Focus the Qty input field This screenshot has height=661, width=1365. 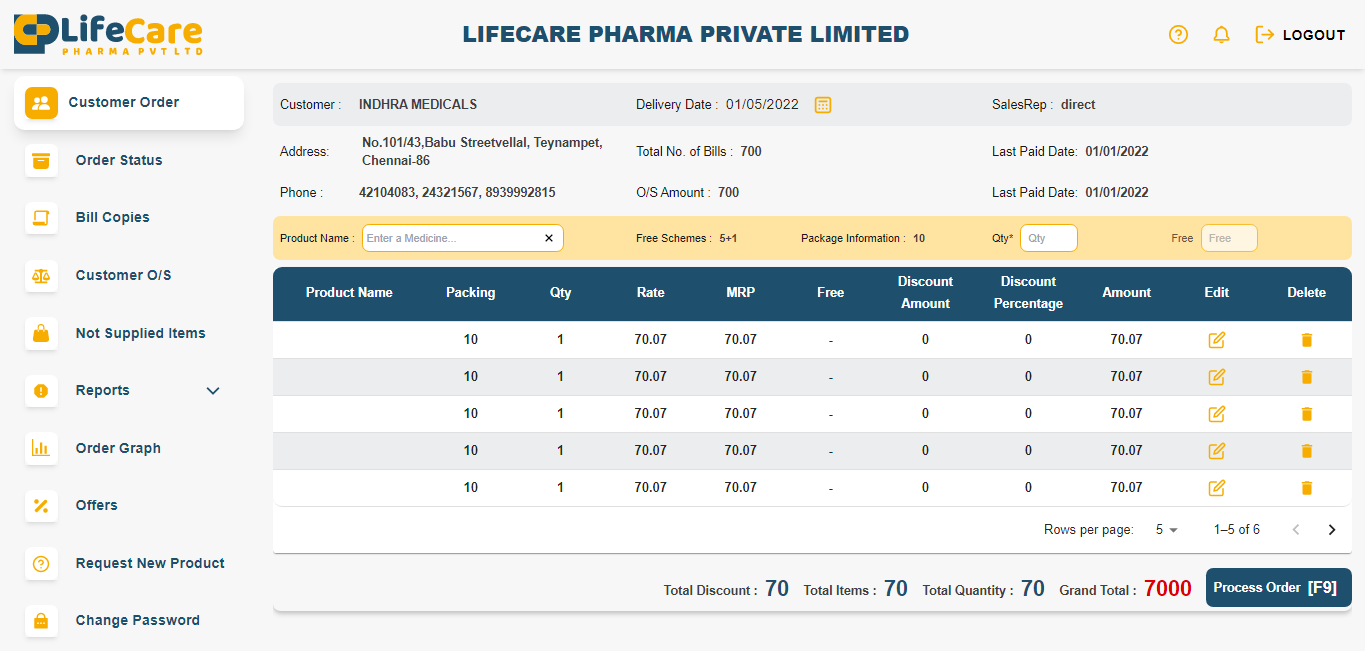[x=1049, y=238]
